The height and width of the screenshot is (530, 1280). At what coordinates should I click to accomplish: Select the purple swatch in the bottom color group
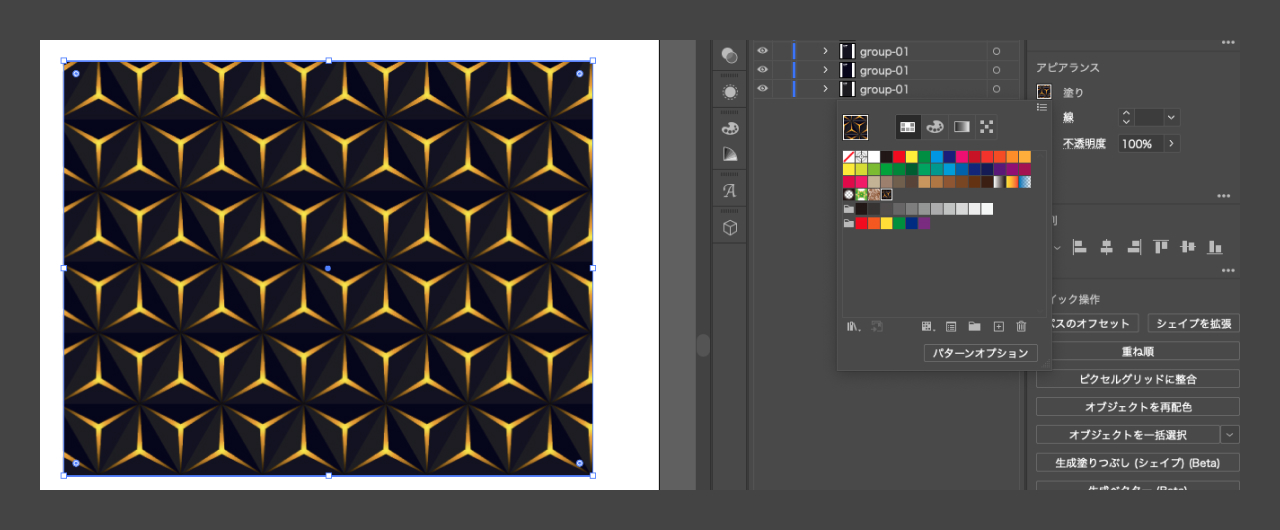click(x=924, y=224)
